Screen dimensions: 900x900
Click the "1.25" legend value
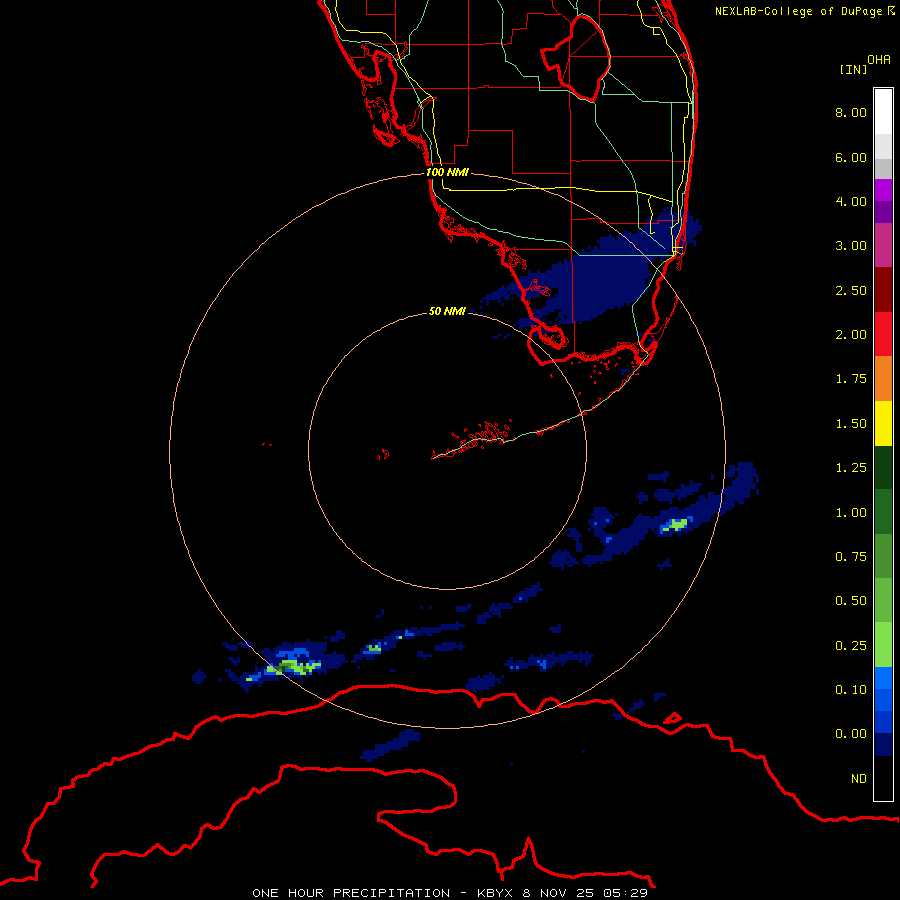pos(851,468)
